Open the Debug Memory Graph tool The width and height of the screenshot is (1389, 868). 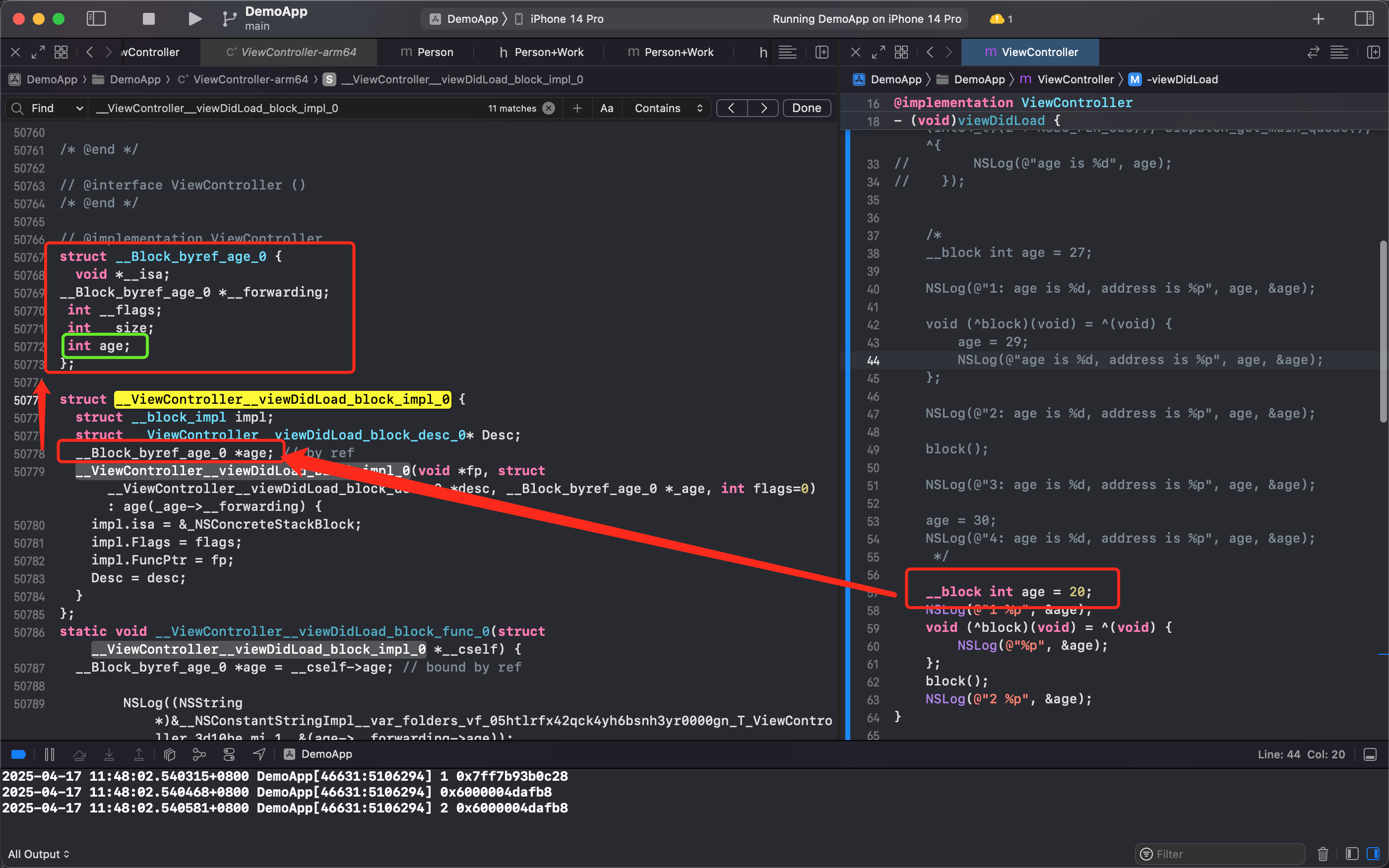(x=199, y=754)
